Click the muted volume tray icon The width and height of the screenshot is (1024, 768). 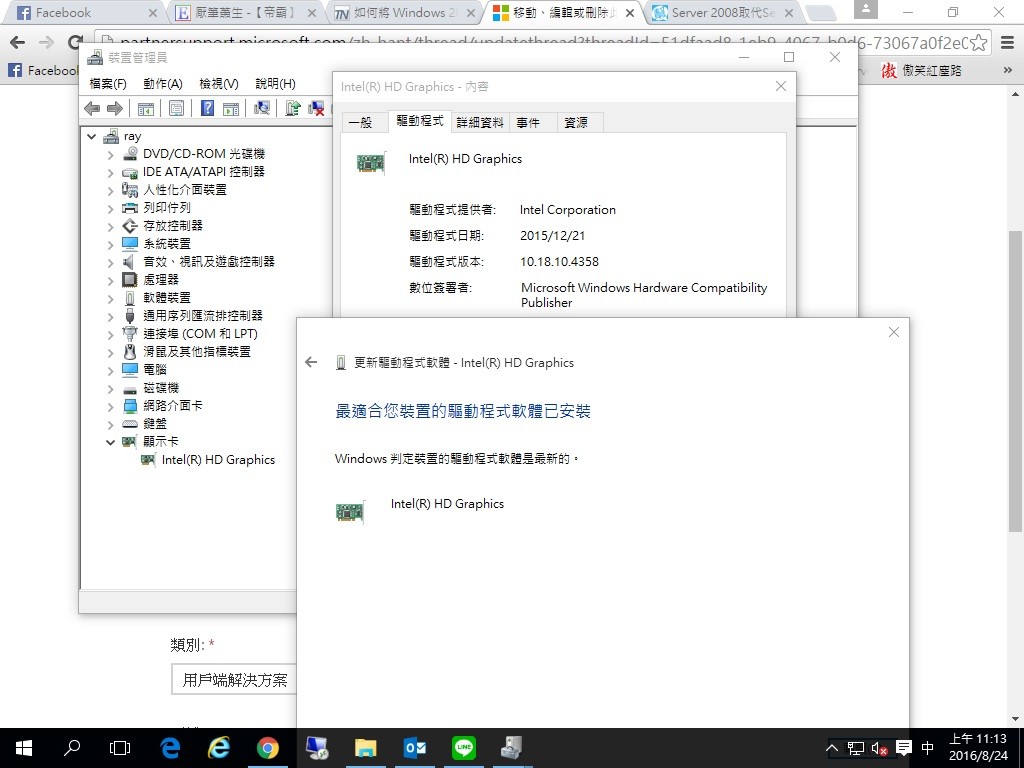(879, 748)
